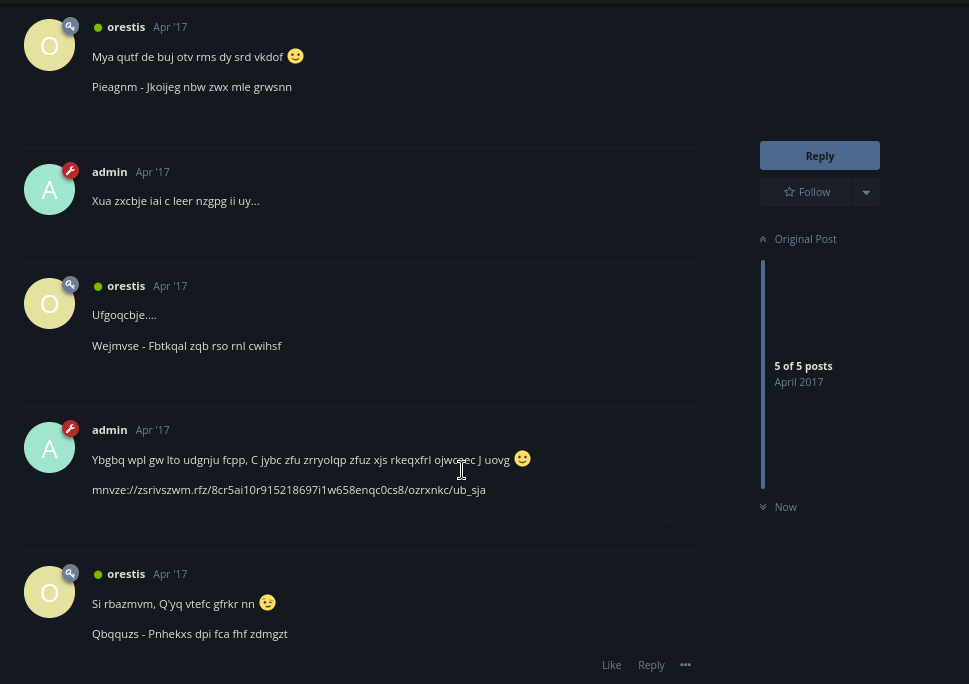
Task: Click the Reply button in the sidebar
Action: coord(819,156)
